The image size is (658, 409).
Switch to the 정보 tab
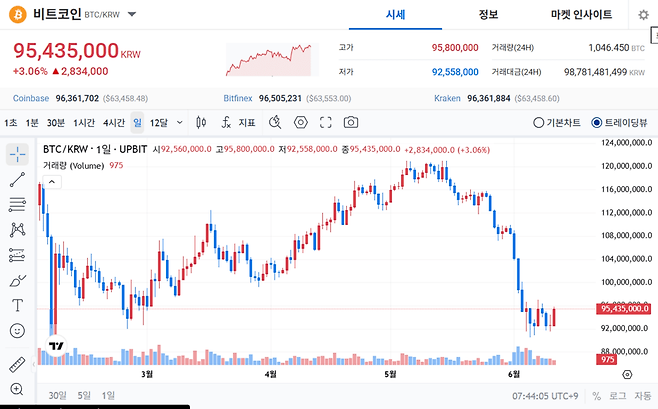(488, 15)
